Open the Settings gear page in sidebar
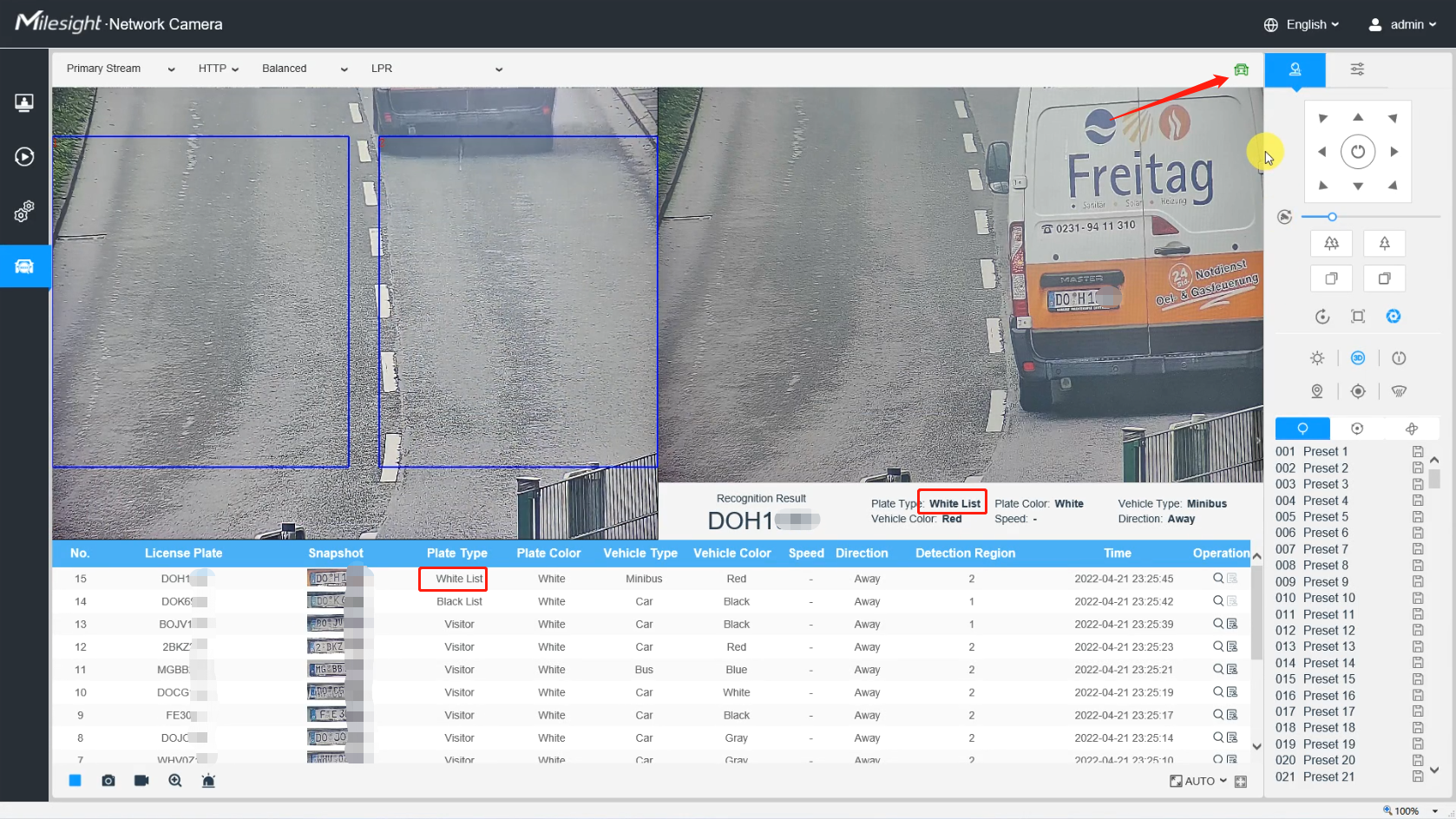This screenshot has width=1456, height=819. coord(24,211)
